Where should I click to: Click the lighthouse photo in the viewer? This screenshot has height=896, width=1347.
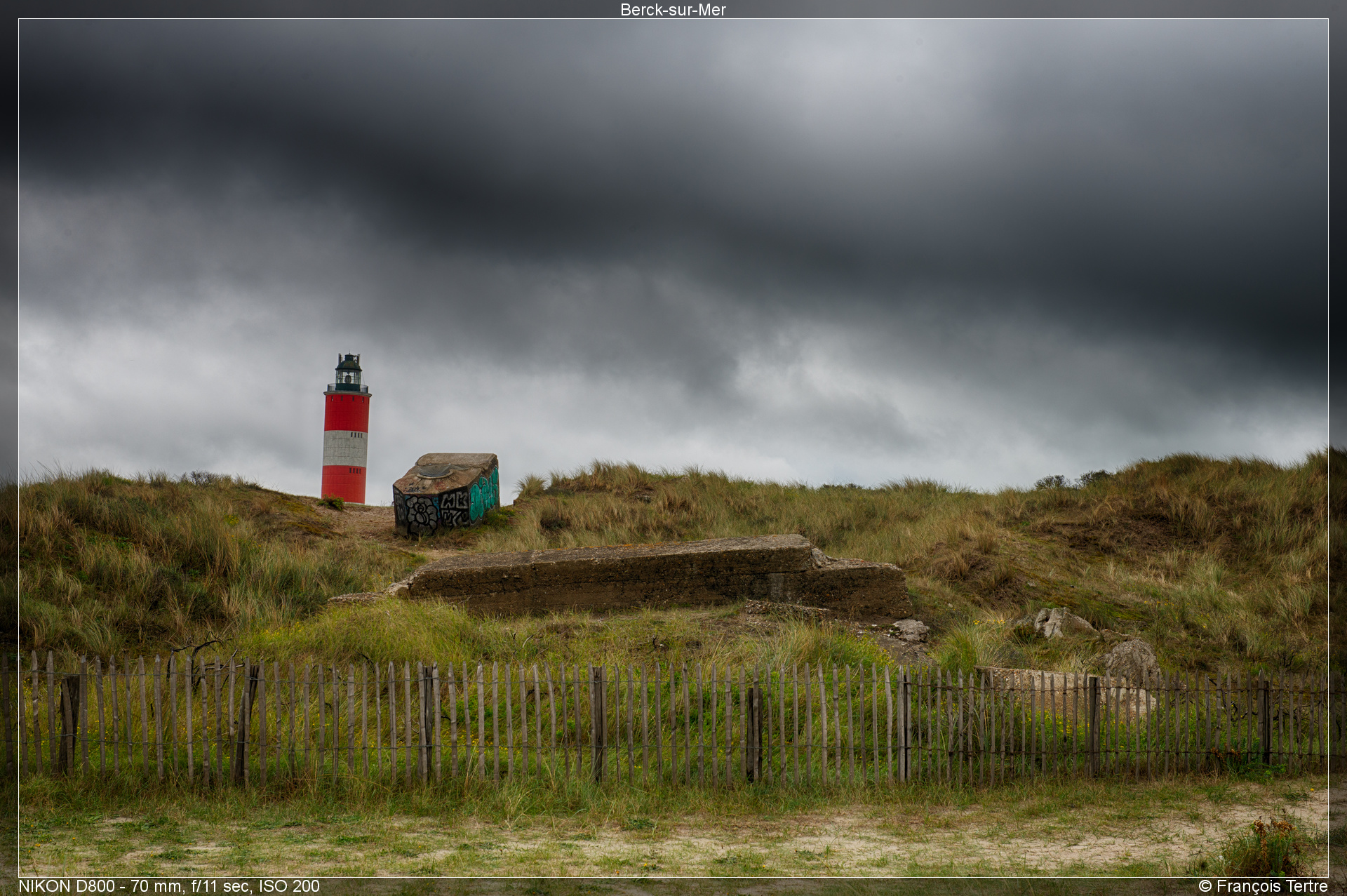pyautogui.click(x=673, y=448)
